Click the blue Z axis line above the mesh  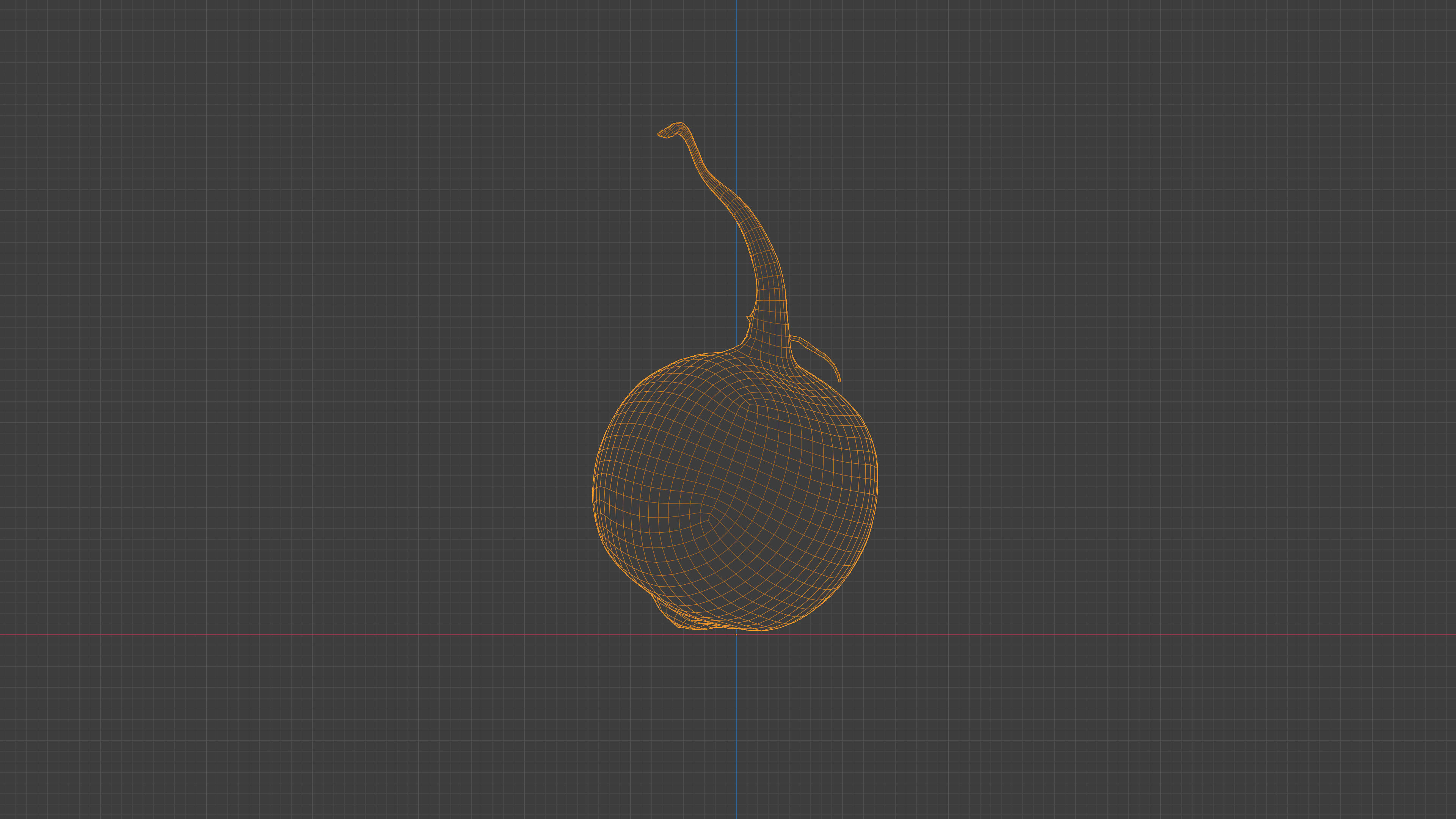coord(736,56)
